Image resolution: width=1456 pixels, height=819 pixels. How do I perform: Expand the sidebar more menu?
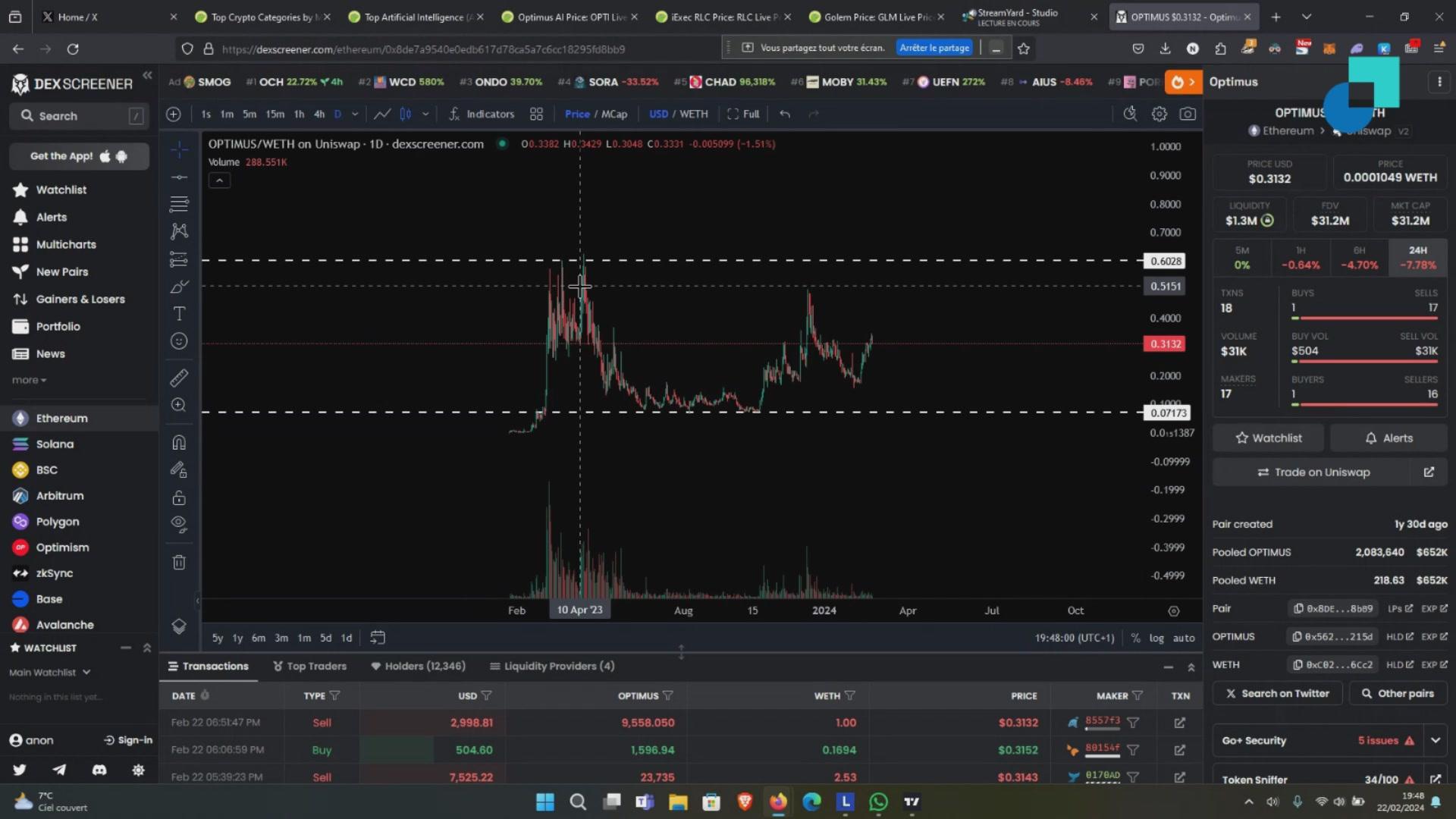coord(29,380)
